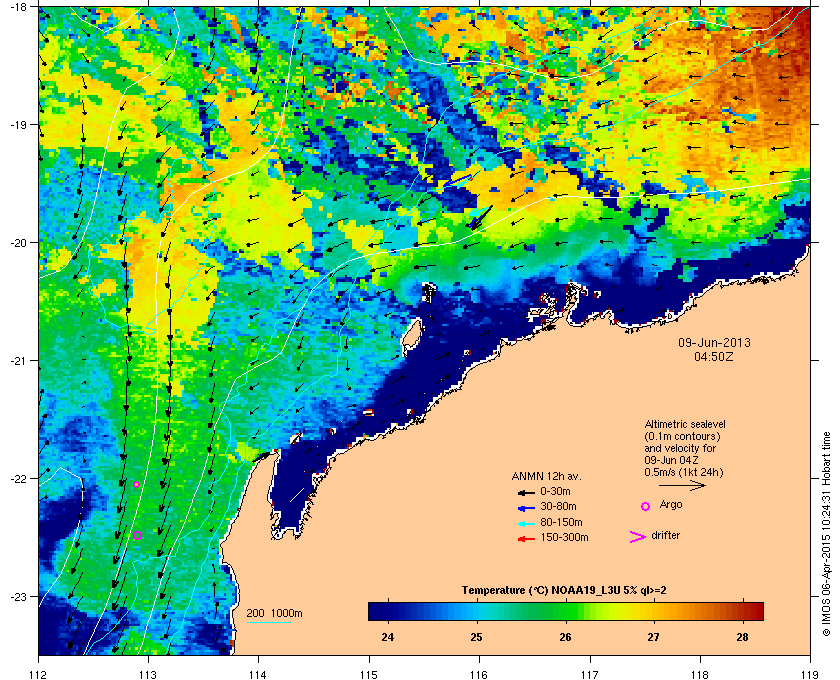Click the blue 30-80m legend arrow
Screen dimensions: 840x680
tap(526, 508)
